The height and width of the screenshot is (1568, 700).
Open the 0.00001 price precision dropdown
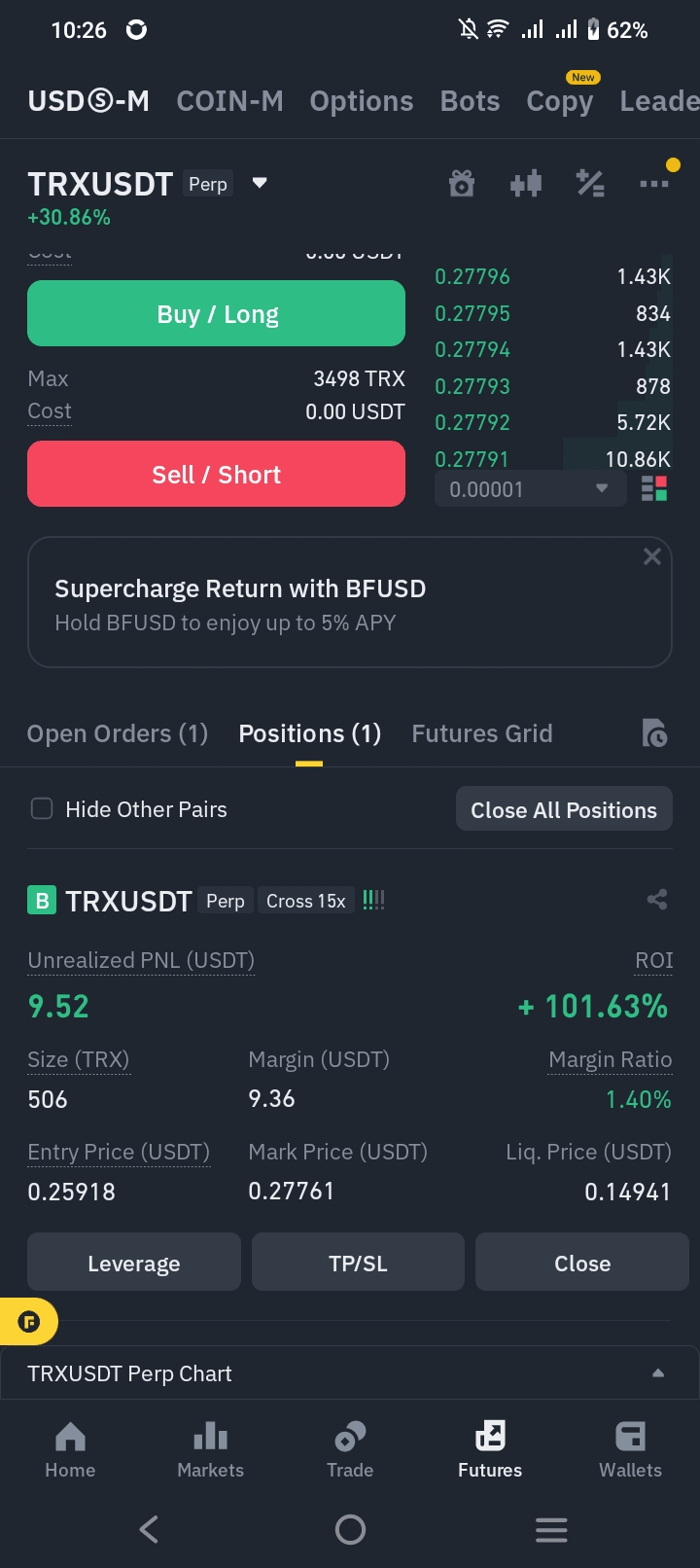[530, 489]
